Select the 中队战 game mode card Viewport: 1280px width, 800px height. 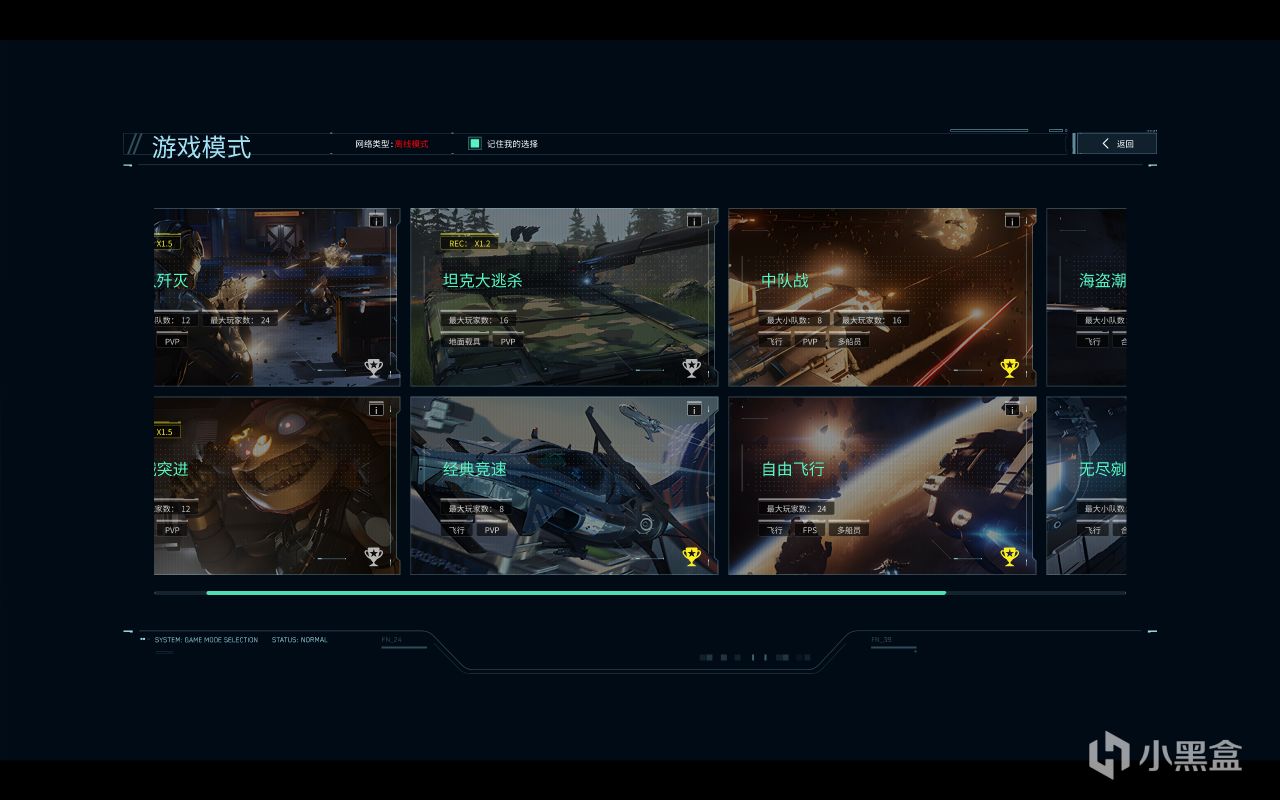[882, 297]
